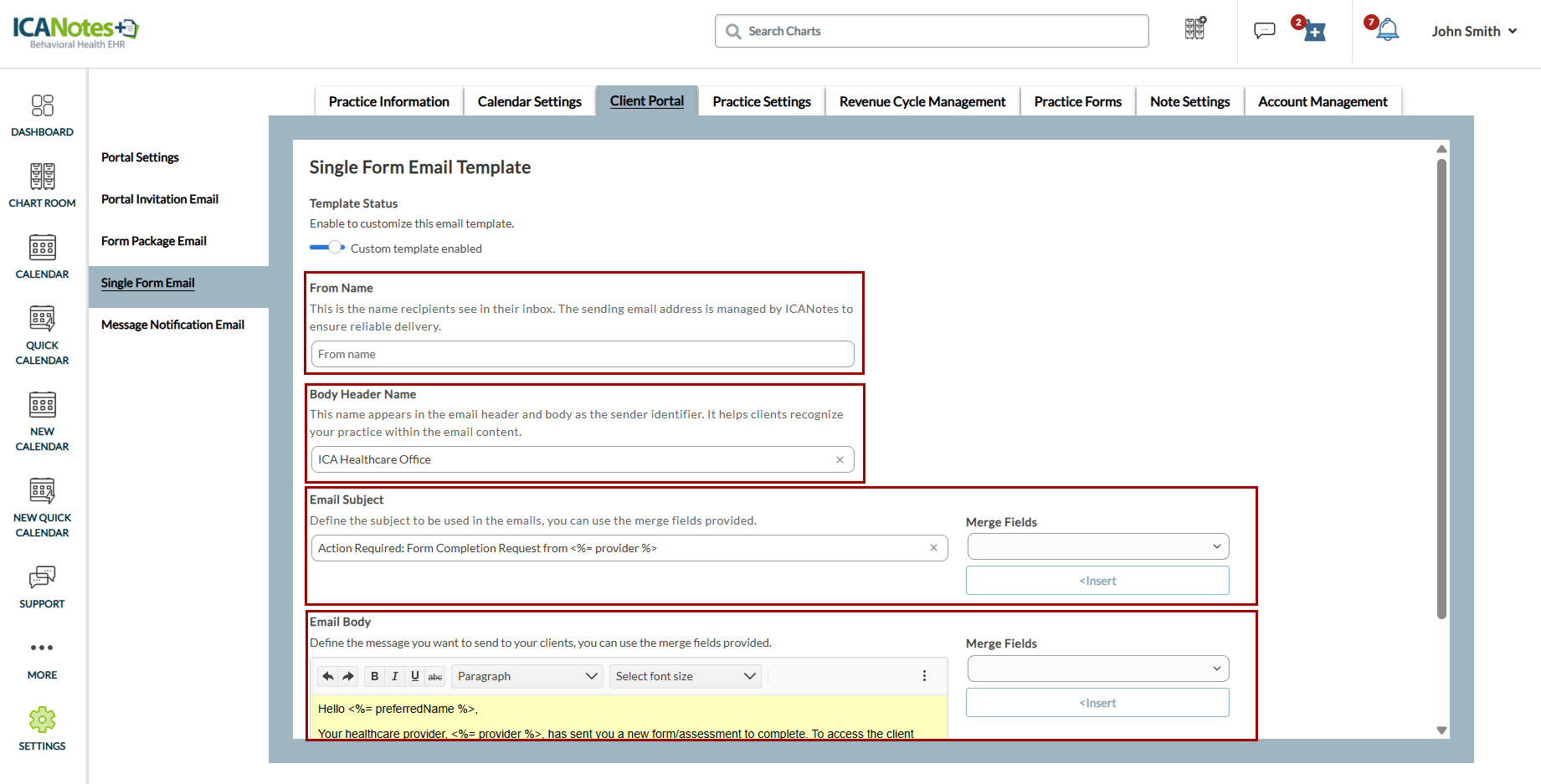Switch to the Practice Settings tab
This screenshot has width=1541, height=784.
pos(761,101)
